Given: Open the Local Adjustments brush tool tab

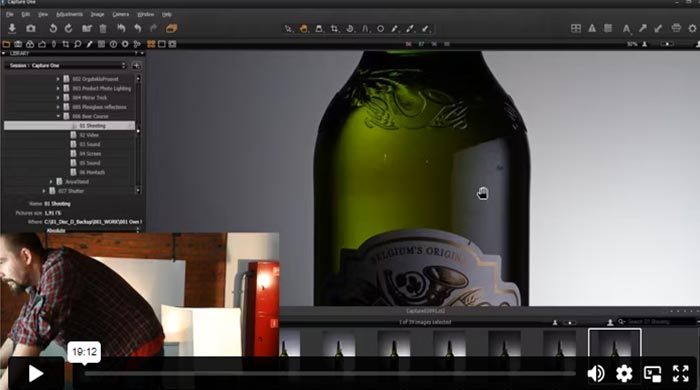Looking at the screenshot, I should (89, 44).
